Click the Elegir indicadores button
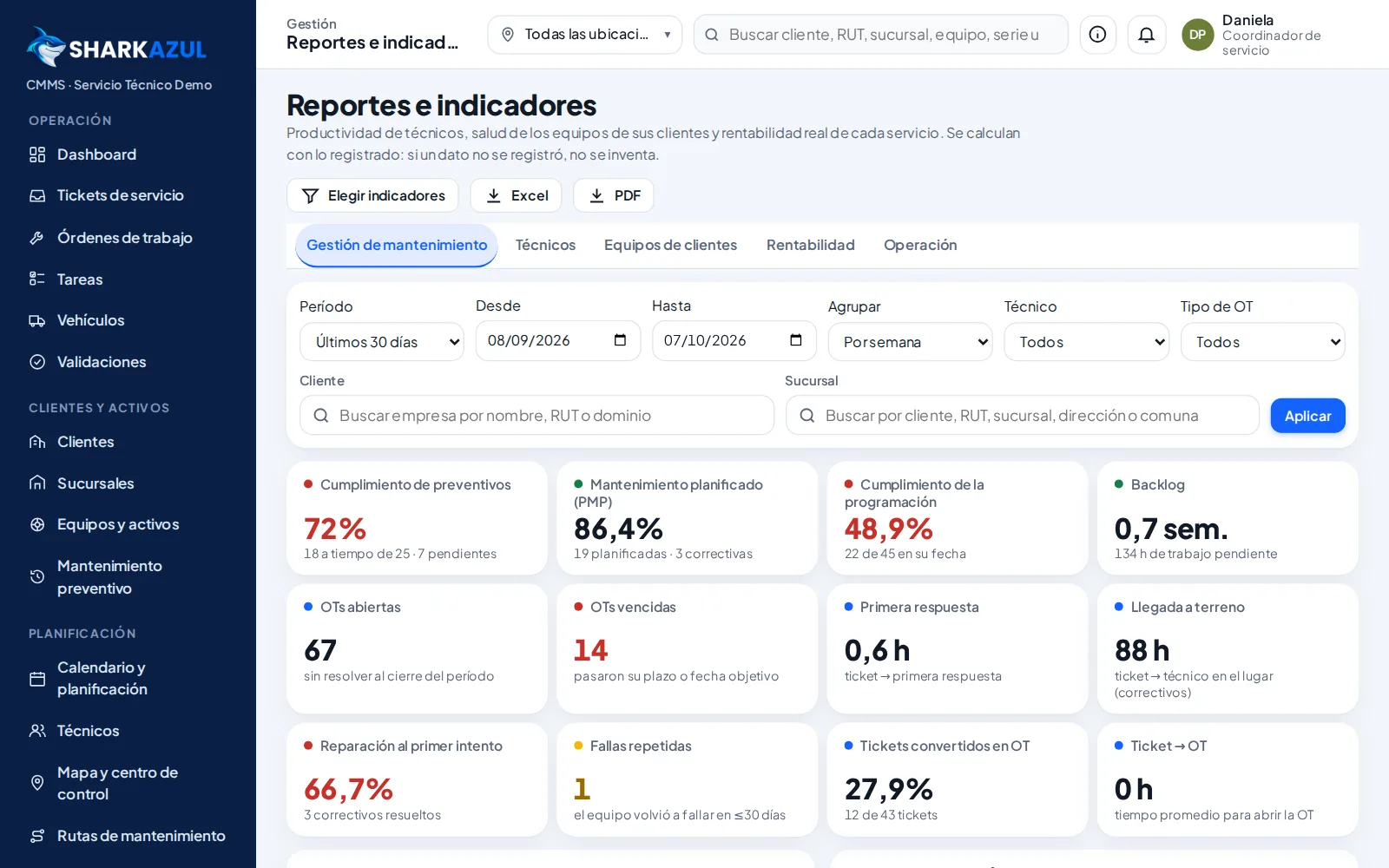The width and height of the screenshot is (1389, 868). pyautogui.click(x=372, y=195)
